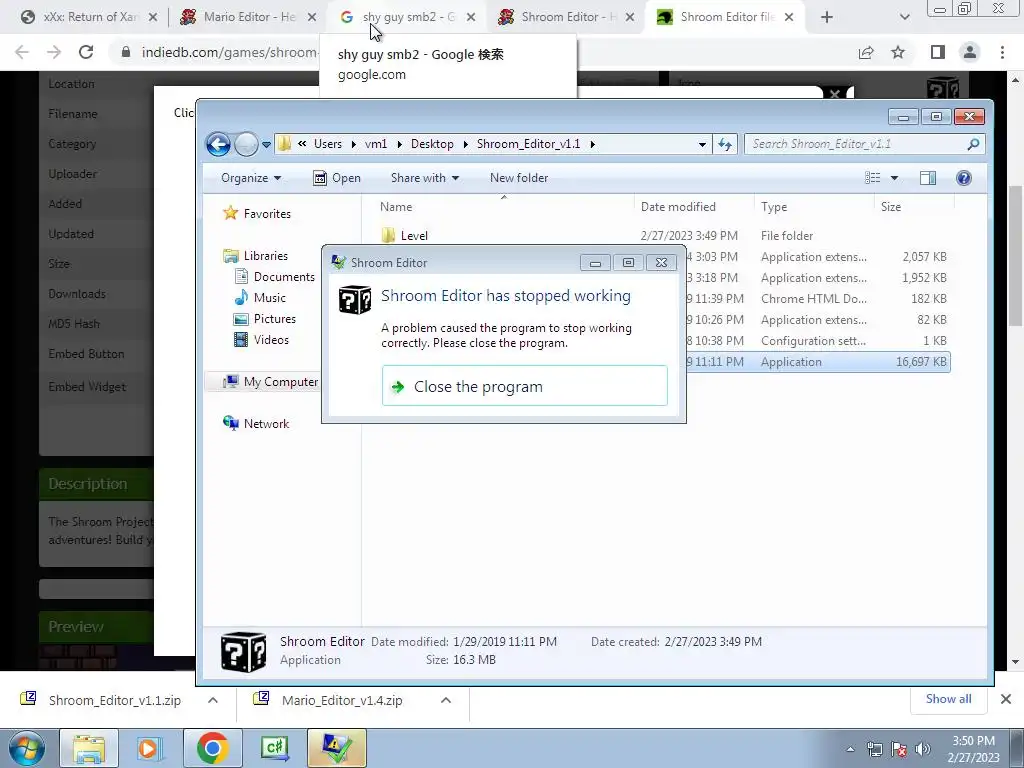Sort by the Size column header
The height and width of the screenshot is (768, 1024).
pos(890,206)
